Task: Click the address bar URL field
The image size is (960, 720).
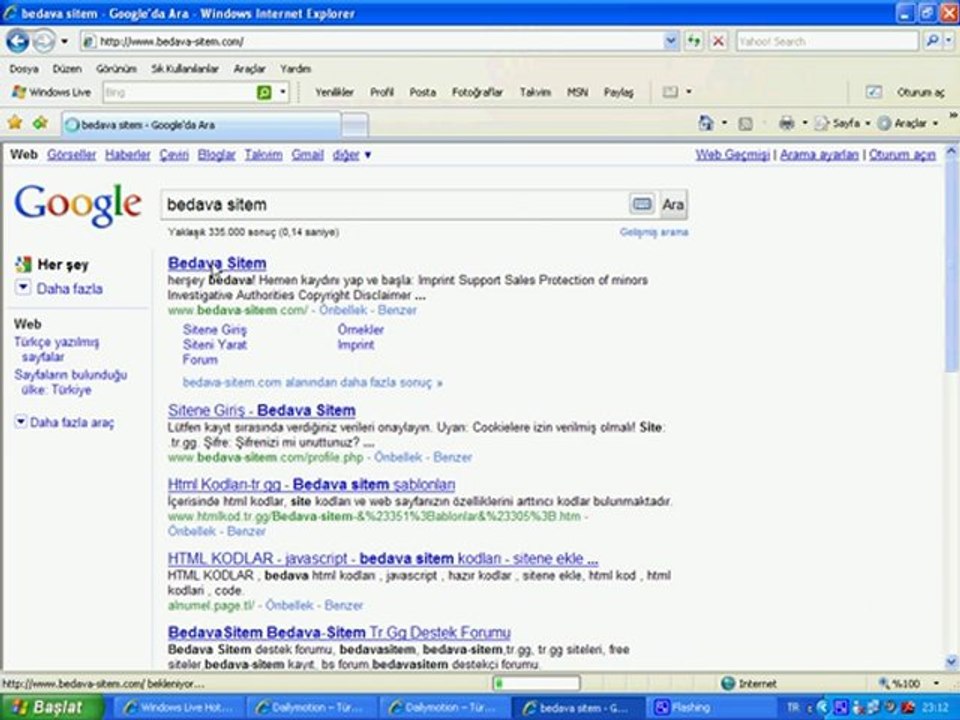Action: [x=372, y=42]
